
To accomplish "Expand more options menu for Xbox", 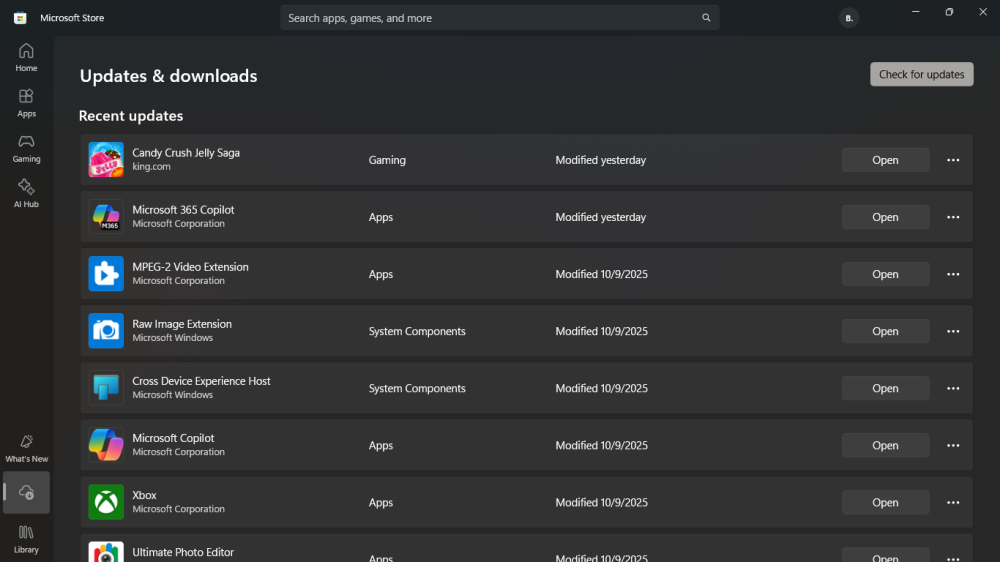I will [x=953, y=502].
